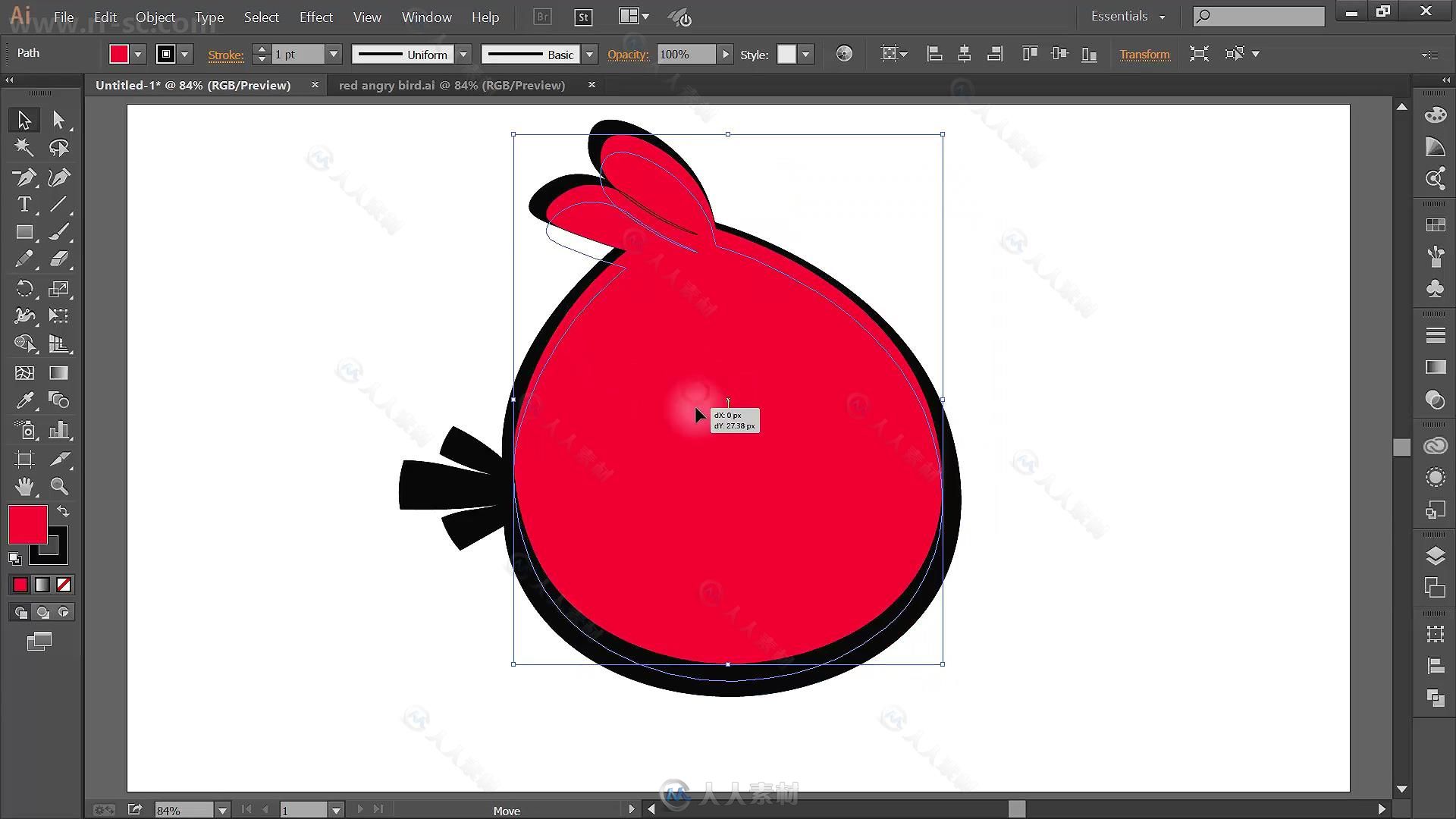Enable Draw Behind mode
The height and width of the screenshot is (819, 1456).
point(42,613)
